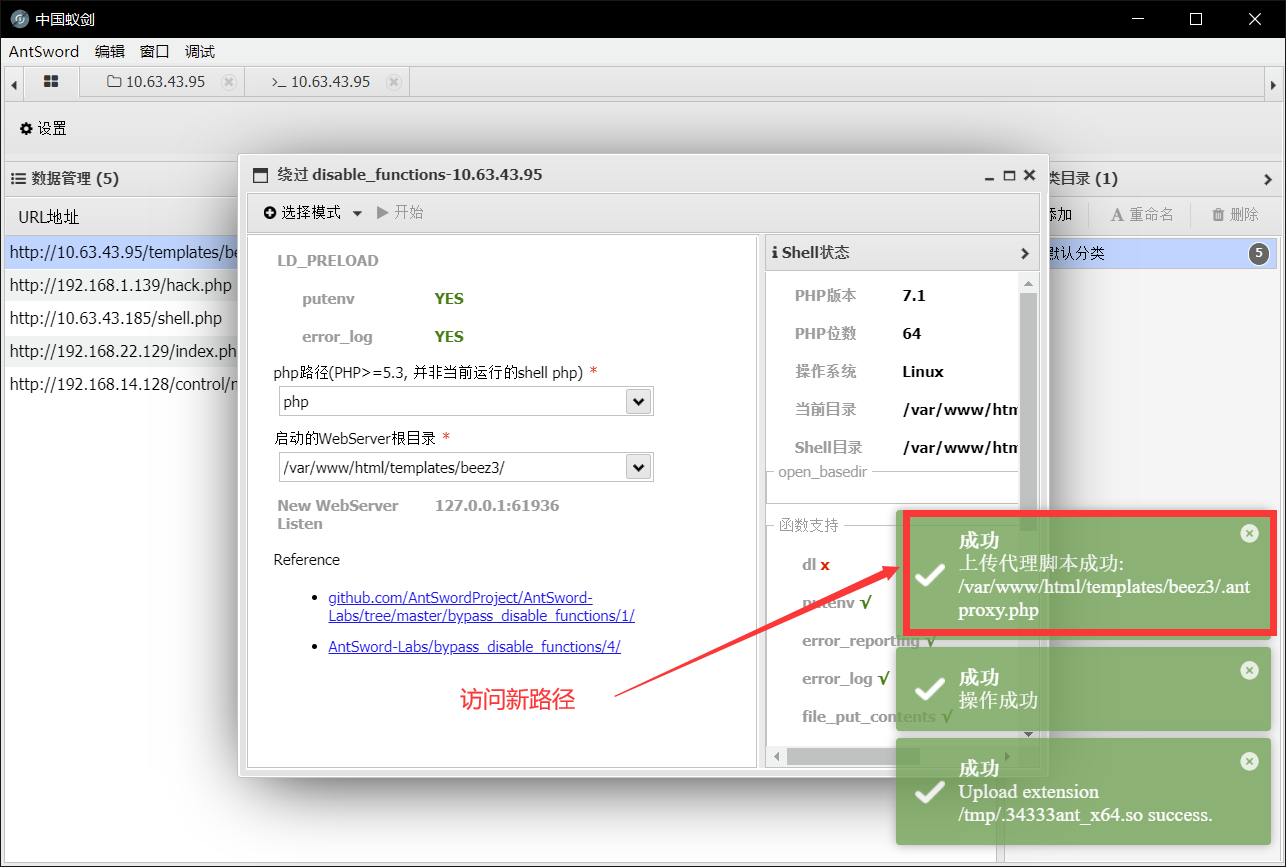Click the AntSword app icon in titlebar
This screenshot has height=867, width=1286.
(x=20, y=19)
